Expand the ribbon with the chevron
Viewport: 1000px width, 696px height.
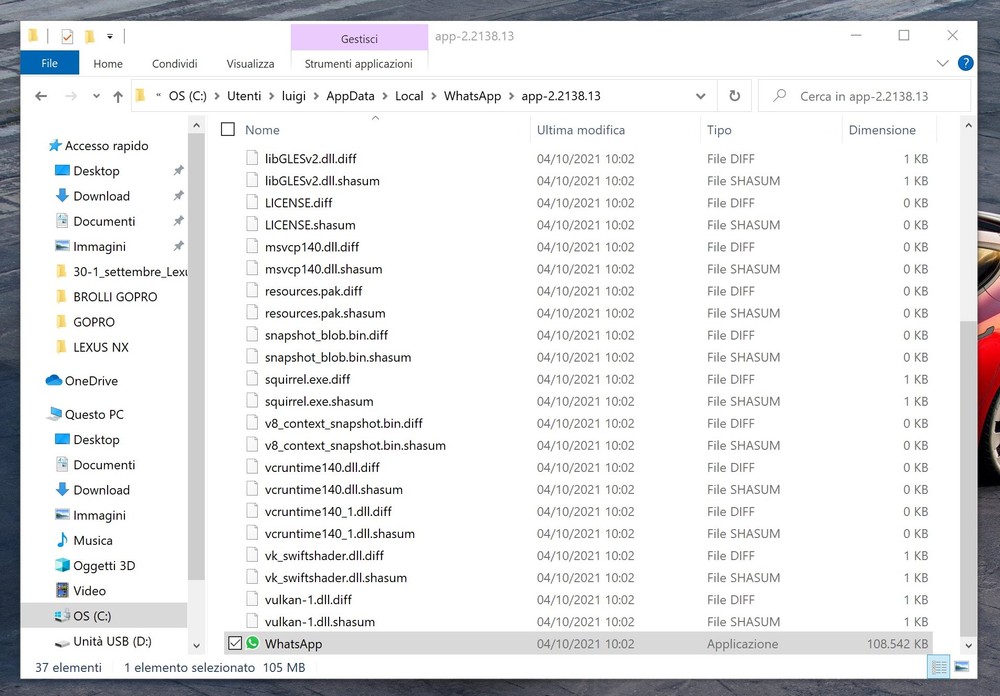[x=942, y=63]
